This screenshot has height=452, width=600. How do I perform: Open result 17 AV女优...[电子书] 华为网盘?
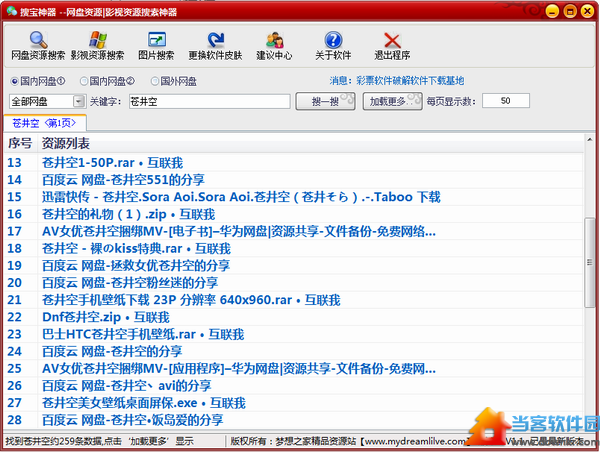(239, 232)
